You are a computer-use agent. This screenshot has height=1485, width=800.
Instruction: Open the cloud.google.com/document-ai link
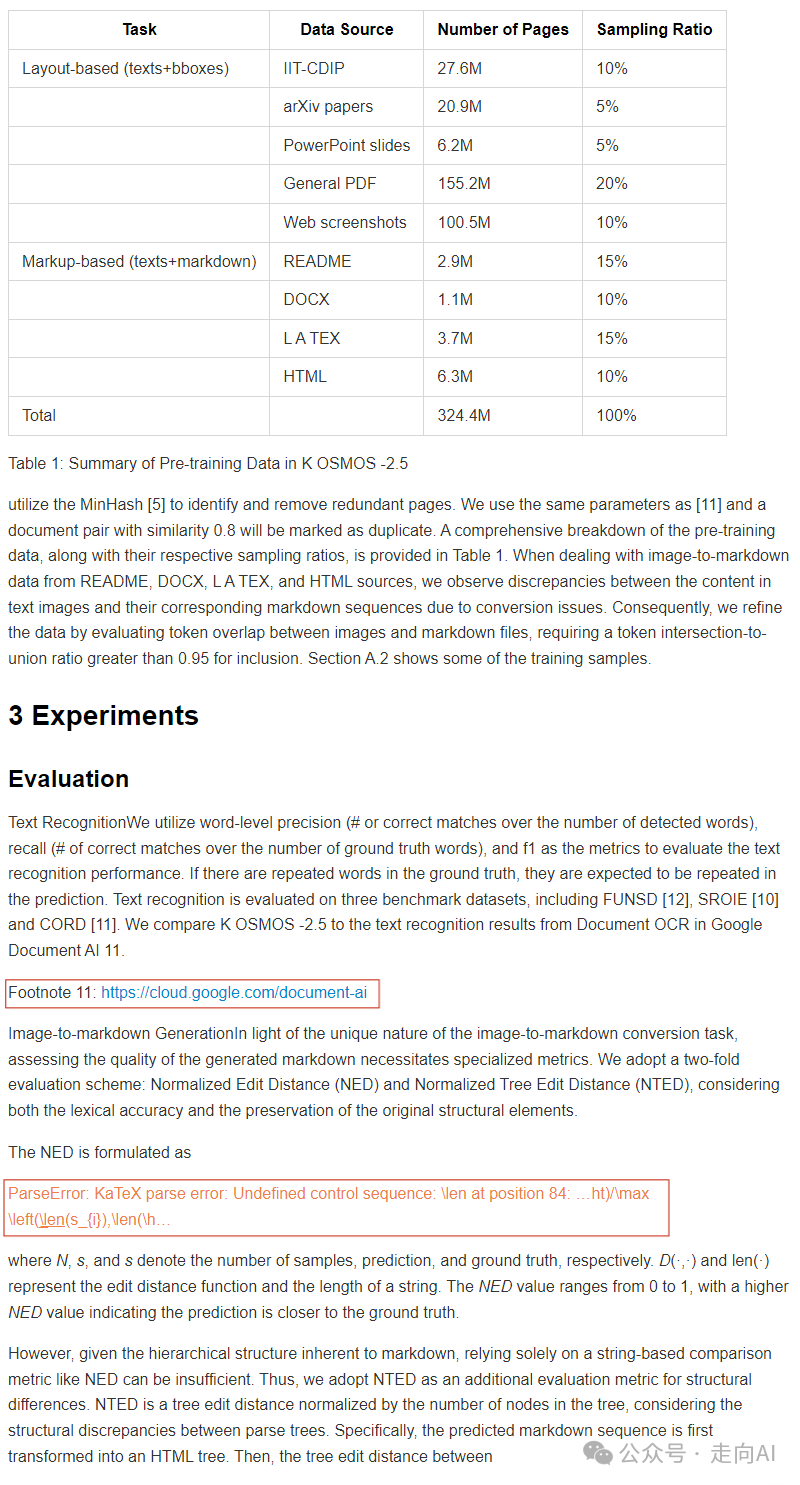click(234, 993)
